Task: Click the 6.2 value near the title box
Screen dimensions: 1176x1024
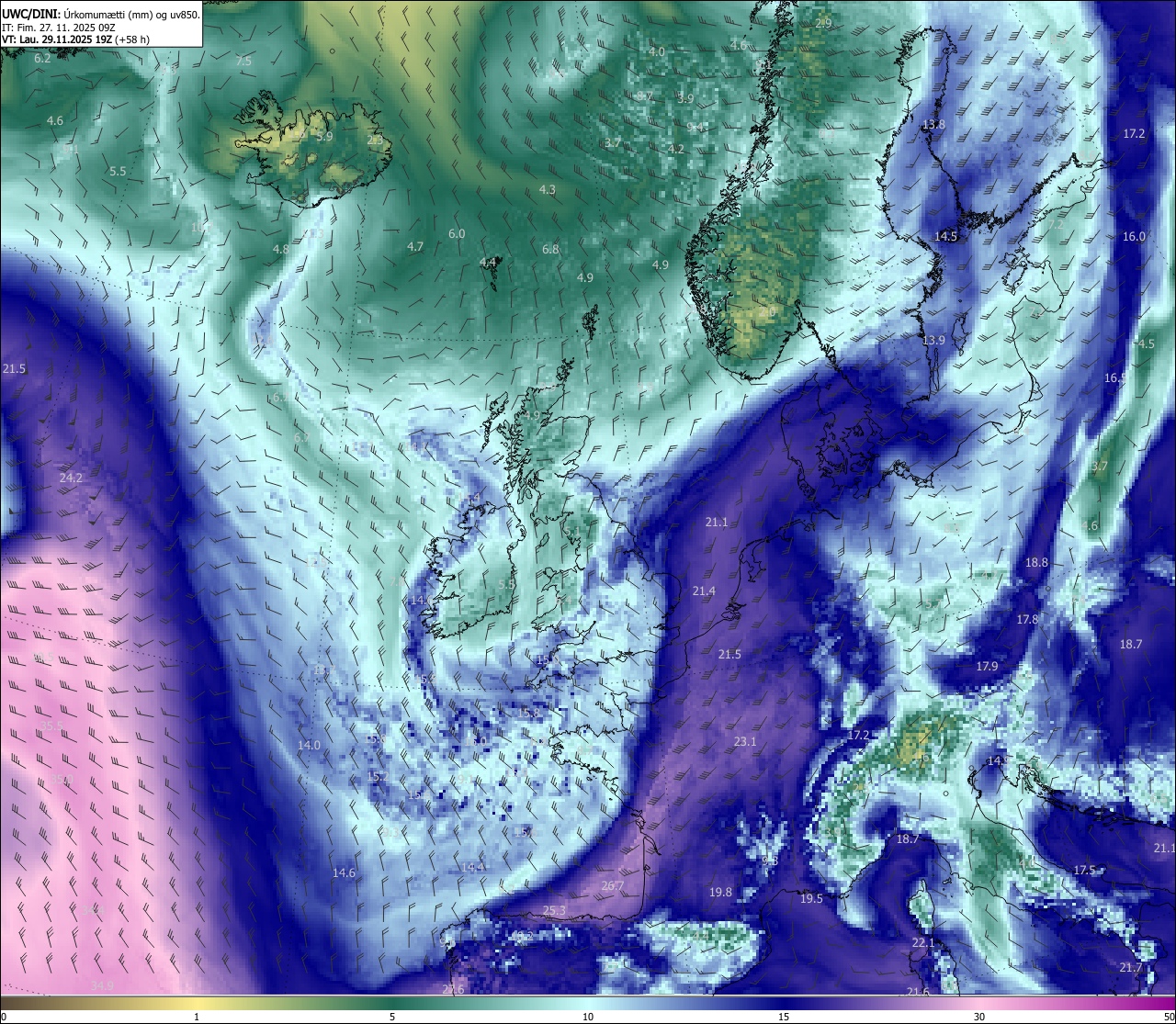Action: point(42,59)
